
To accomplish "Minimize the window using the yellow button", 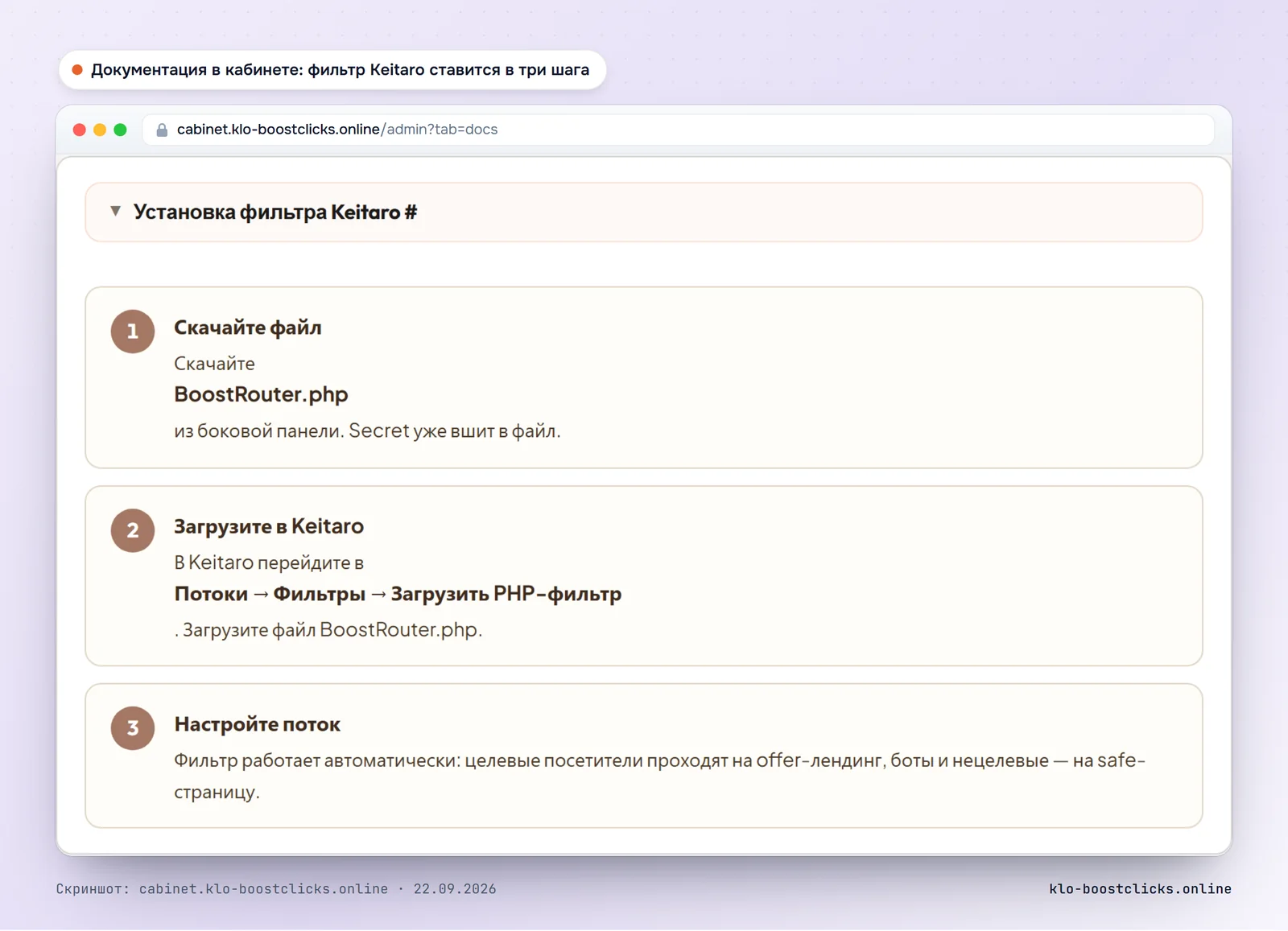I will click(x=100, y=130).
